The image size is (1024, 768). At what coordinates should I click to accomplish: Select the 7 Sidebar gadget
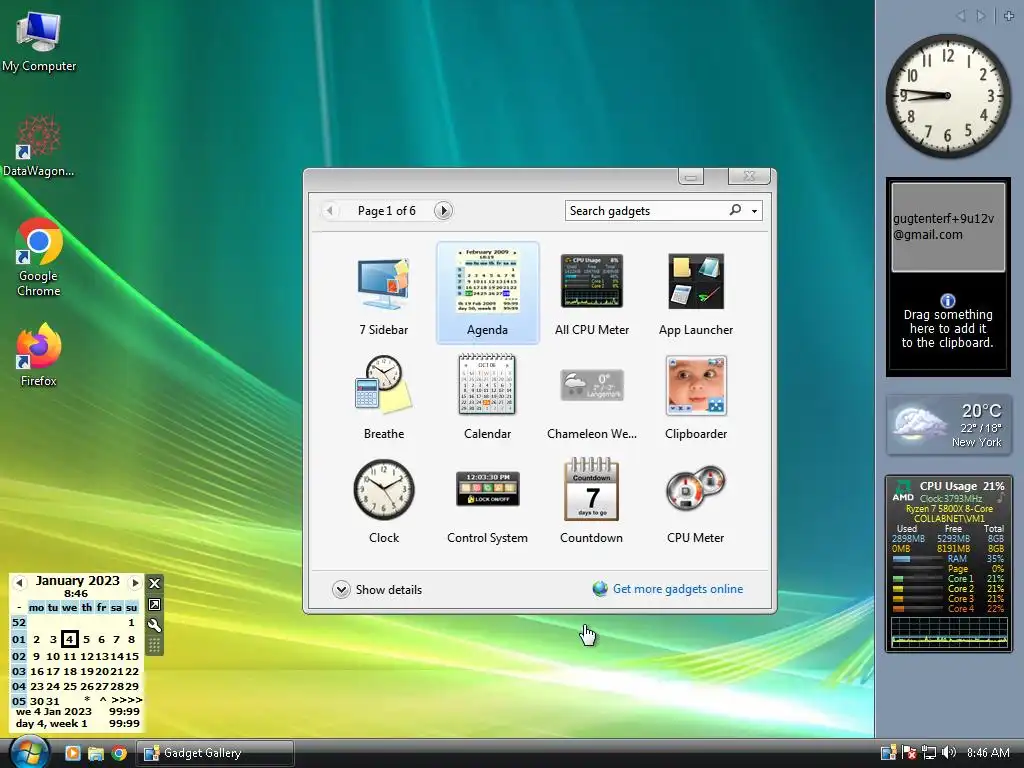coord(383,295)
